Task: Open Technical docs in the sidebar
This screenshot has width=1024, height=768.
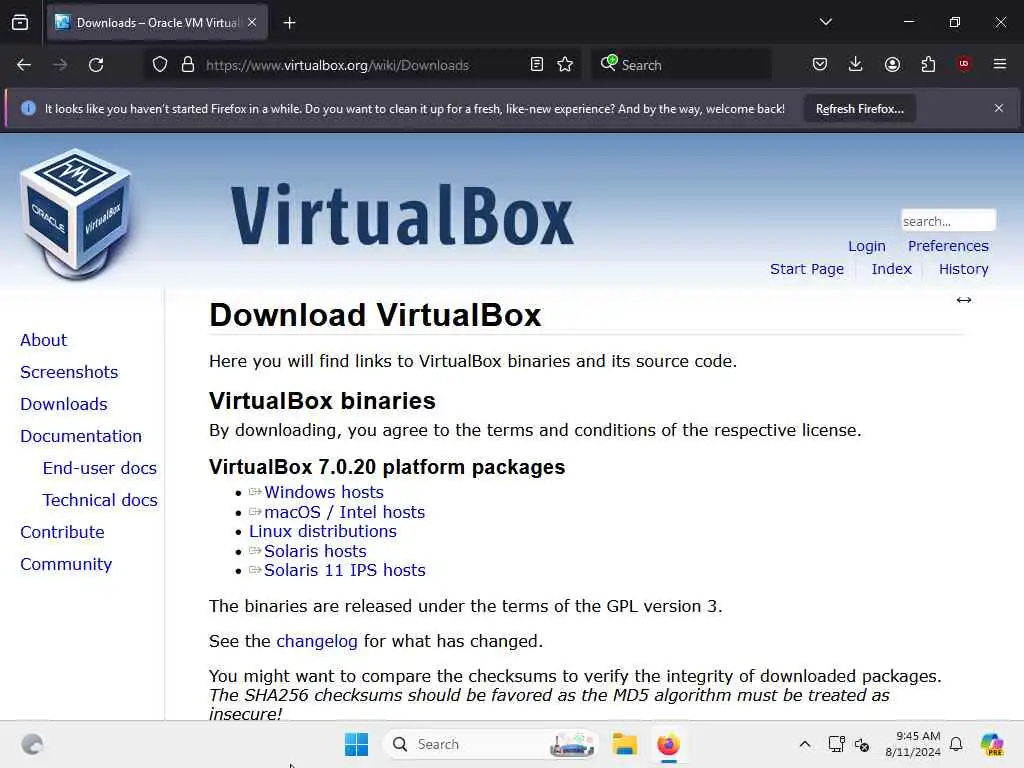Action: [x=100, y=500]
